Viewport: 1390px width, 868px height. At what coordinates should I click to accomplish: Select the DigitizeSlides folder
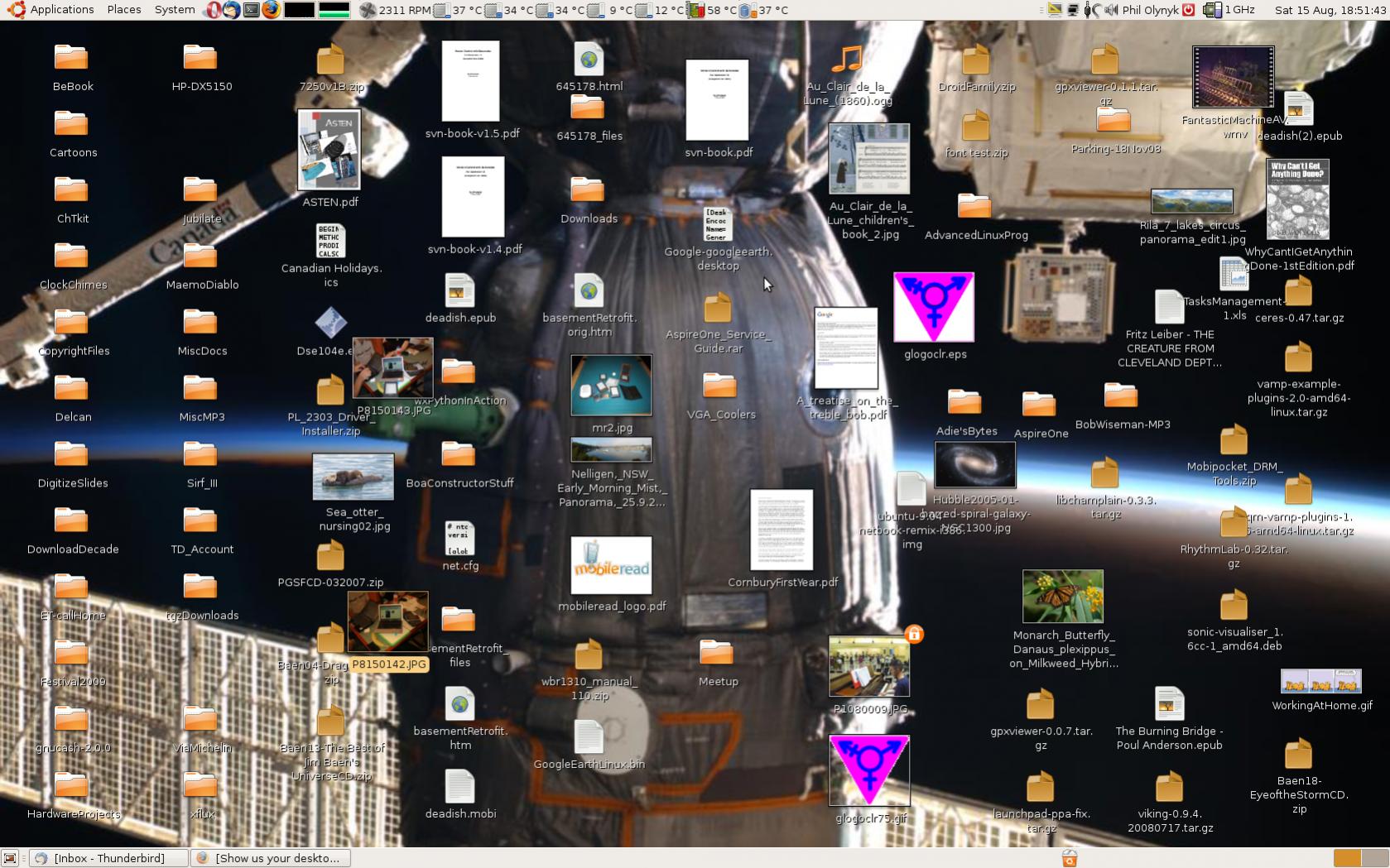click(x=72, y=464)
